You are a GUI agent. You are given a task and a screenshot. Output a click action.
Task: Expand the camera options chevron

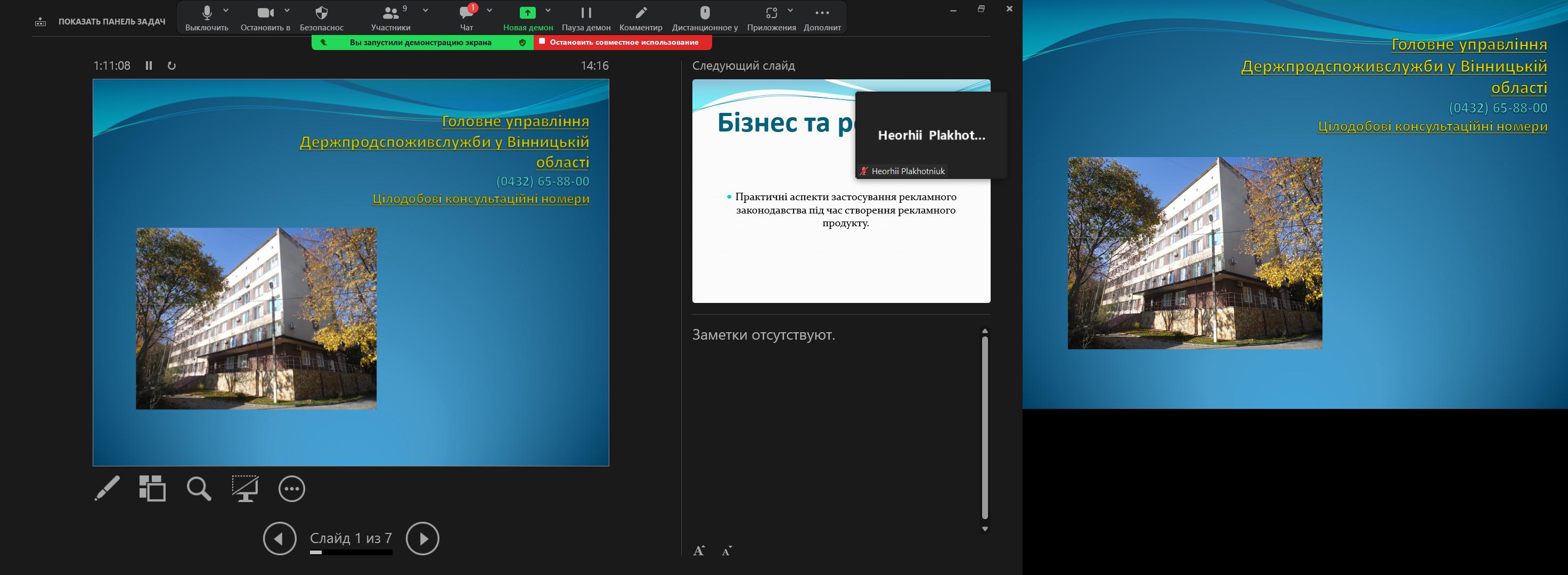pos(287,10)
